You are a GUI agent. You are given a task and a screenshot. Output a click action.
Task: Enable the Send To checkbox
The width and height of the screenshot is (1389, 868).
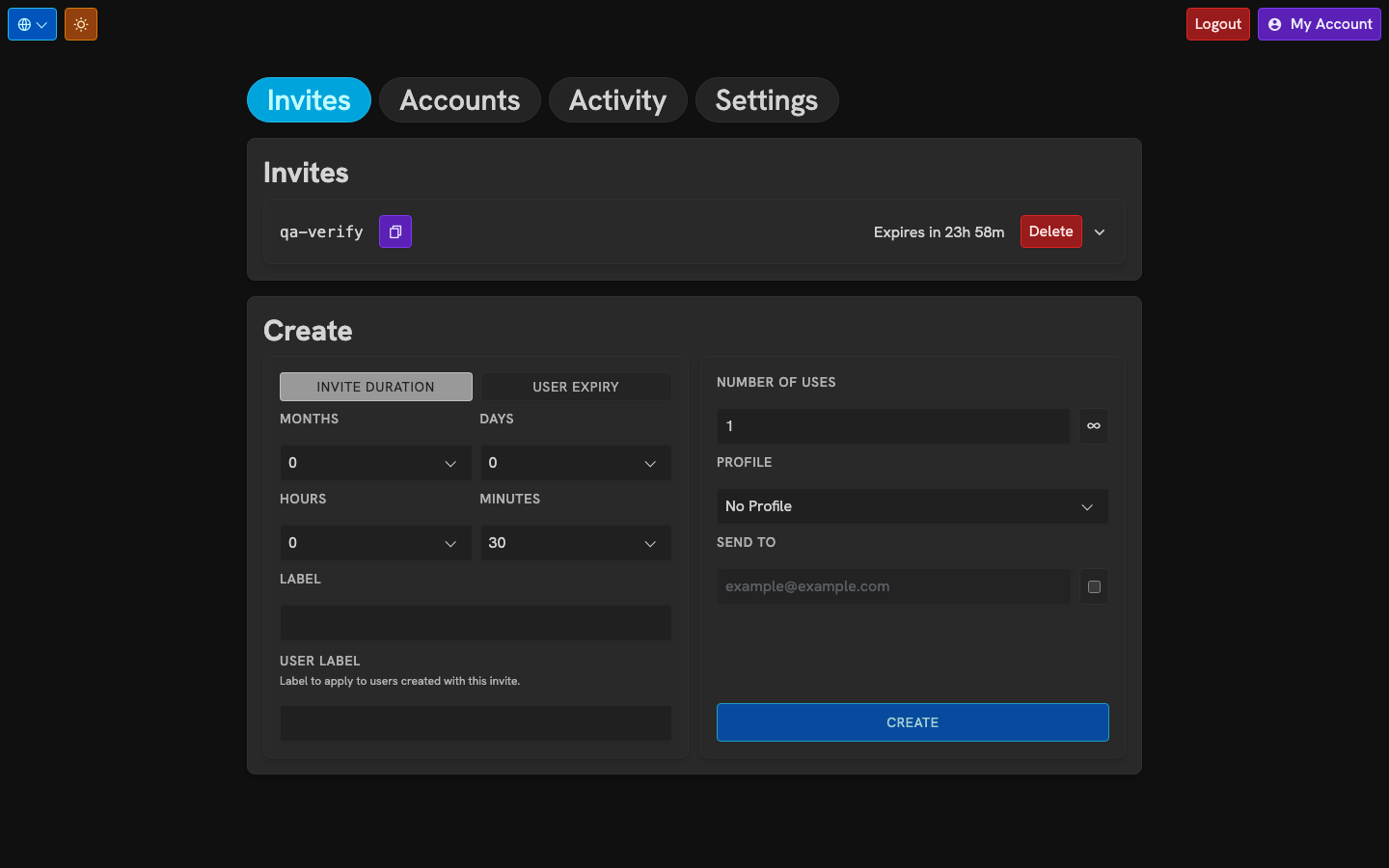(1094, 586)
